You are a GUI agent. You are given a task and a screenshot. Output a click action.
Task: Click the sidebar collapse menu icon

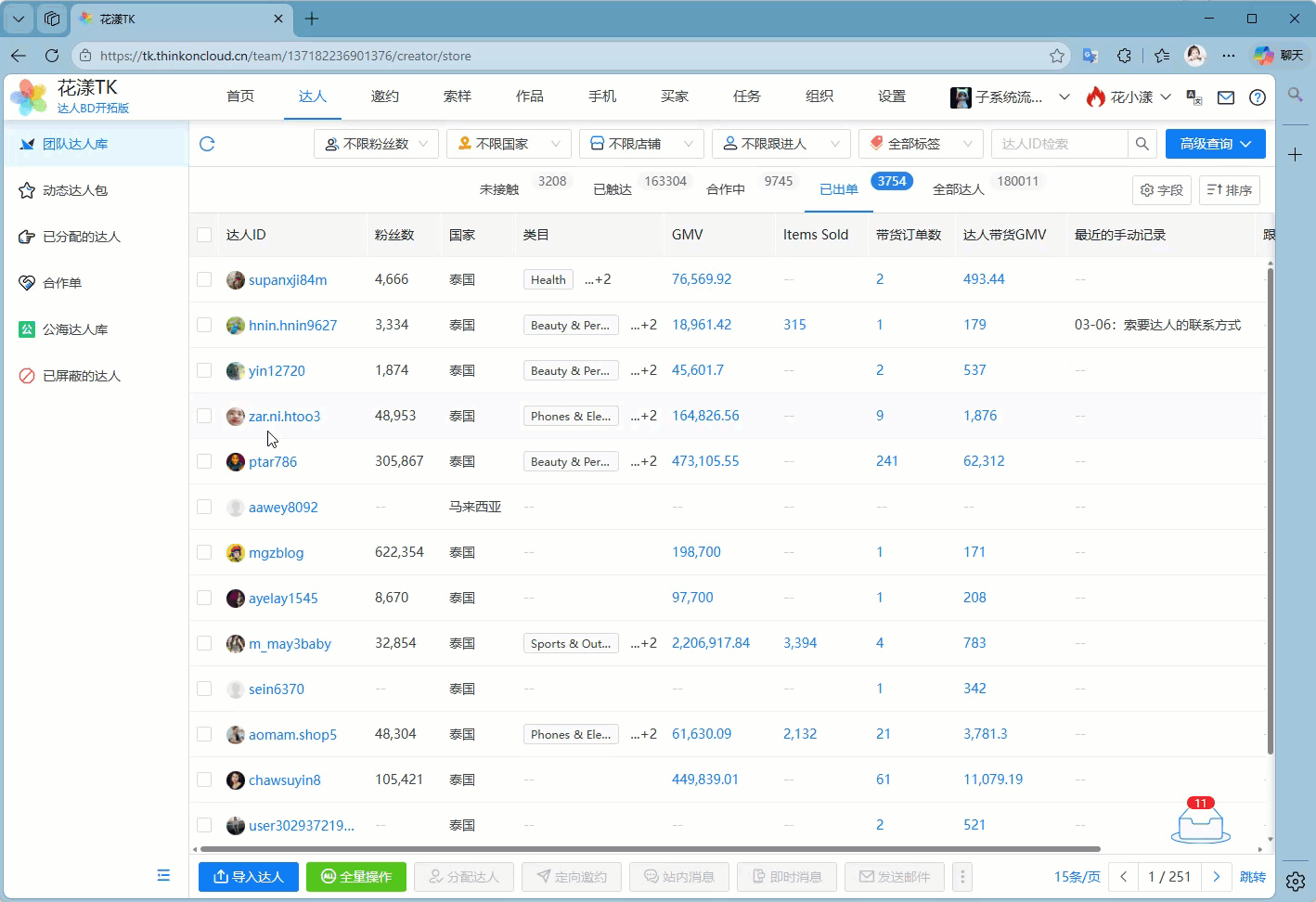[x=163, y=875]
